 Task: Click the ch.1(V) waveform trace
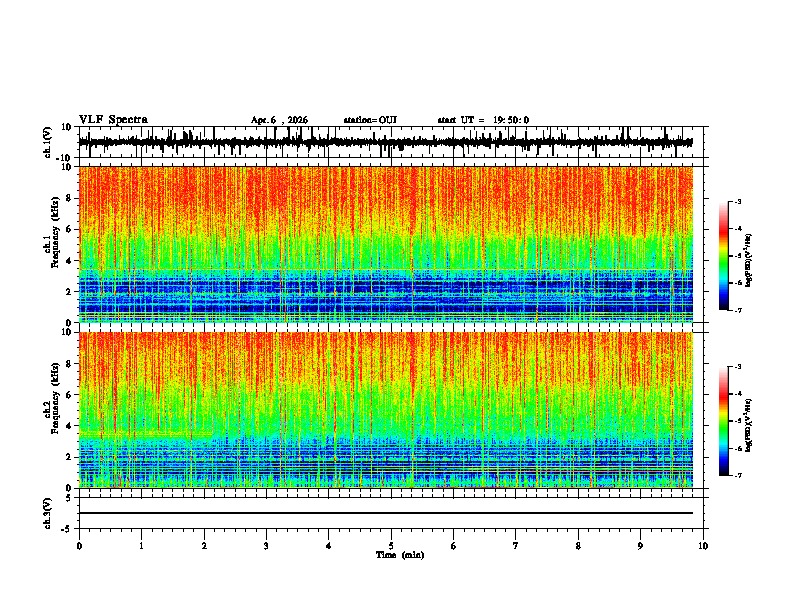(x=386, y=142)
